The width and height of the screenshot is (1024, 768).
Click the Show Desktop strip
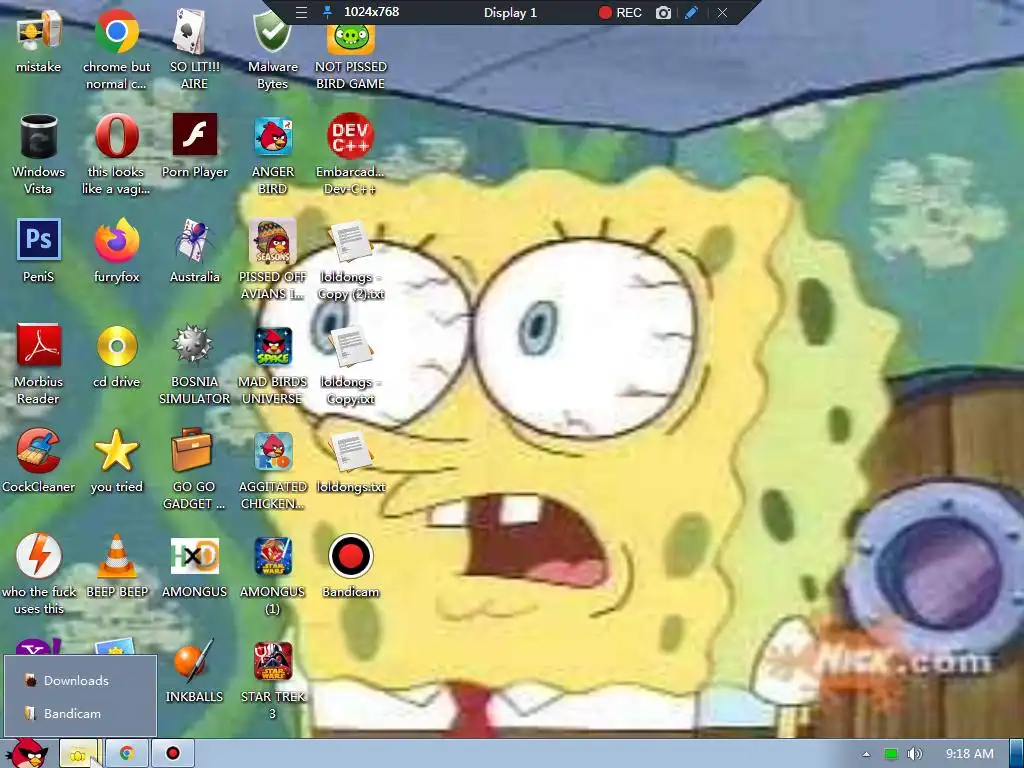point(1017,754)
